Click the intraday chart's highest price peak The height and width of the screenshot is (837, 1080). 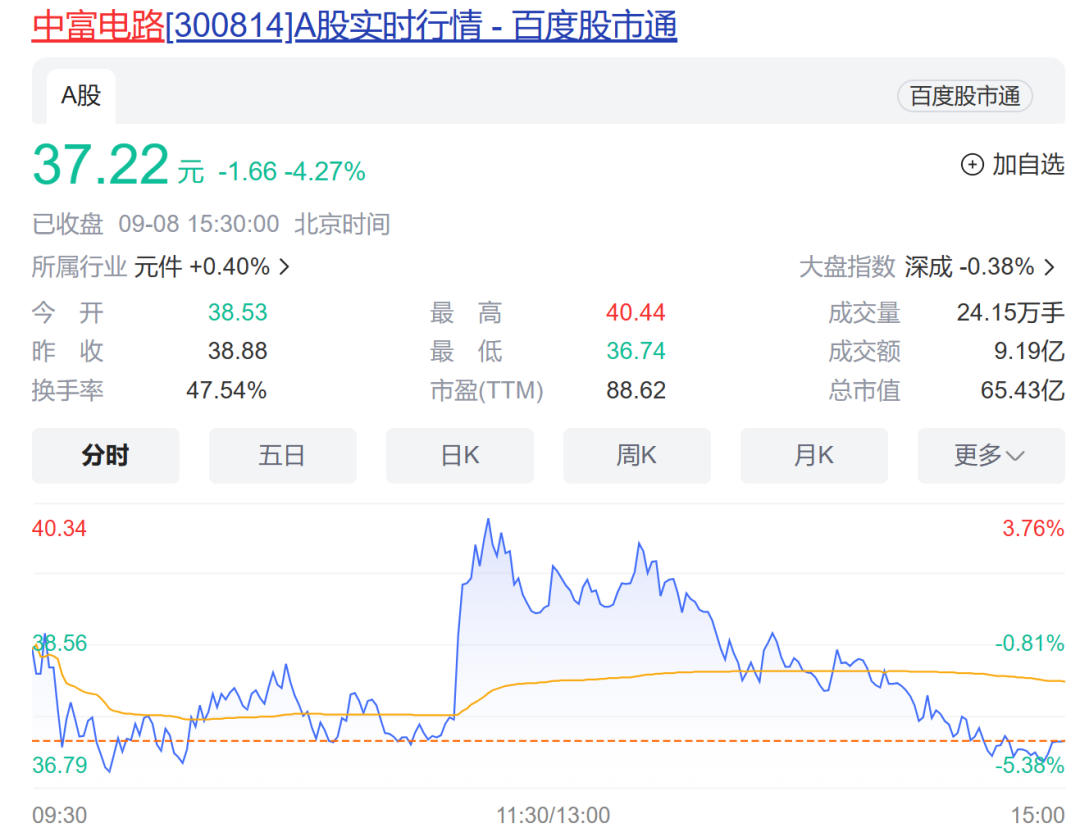[488, 519]
